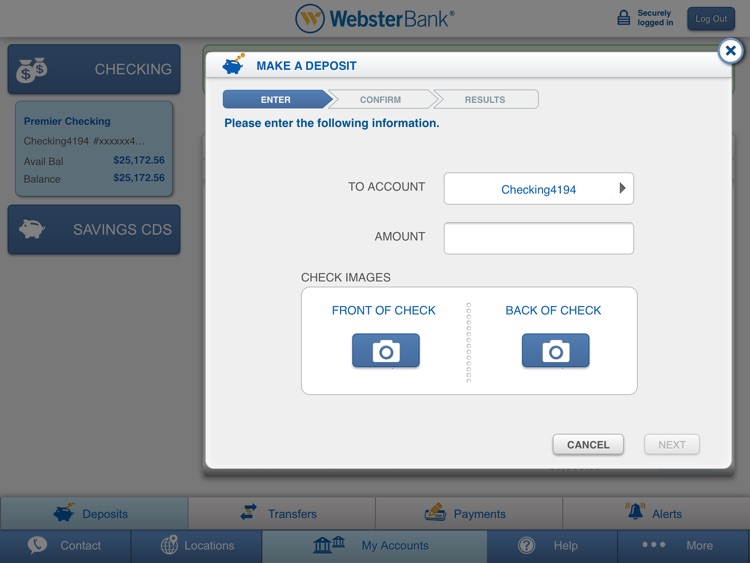
Task: Open More label in bottom bar
Action: point(699,545)
